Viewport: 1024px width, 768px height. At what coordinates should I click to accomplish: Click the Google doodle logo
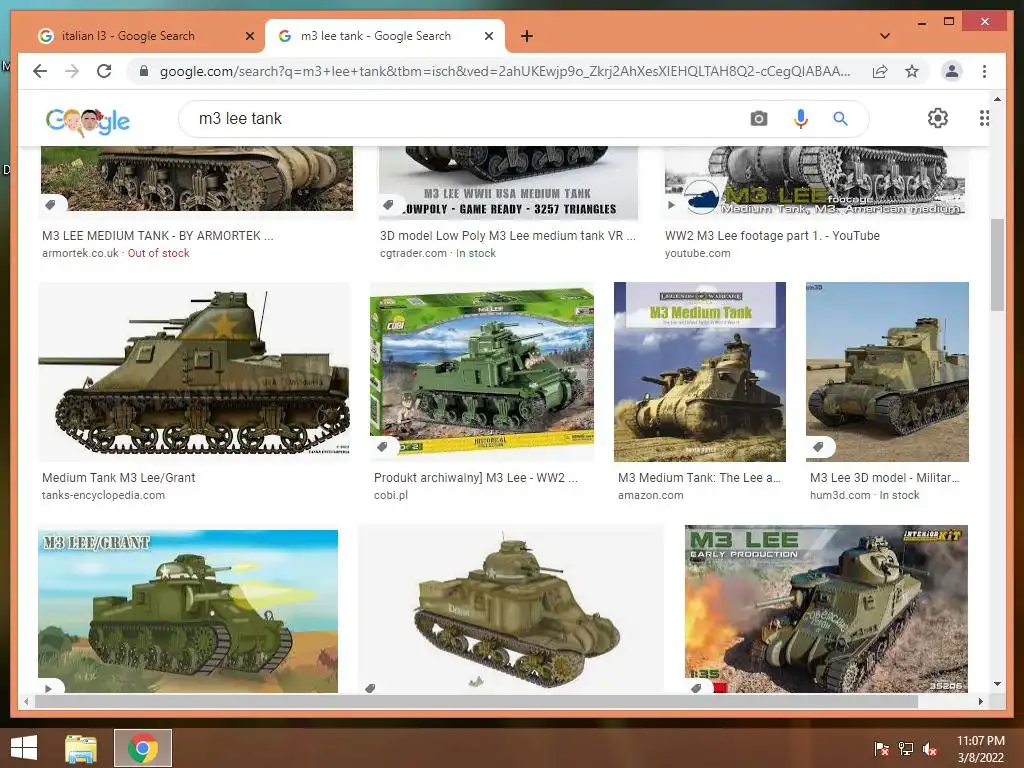[88, 121]
